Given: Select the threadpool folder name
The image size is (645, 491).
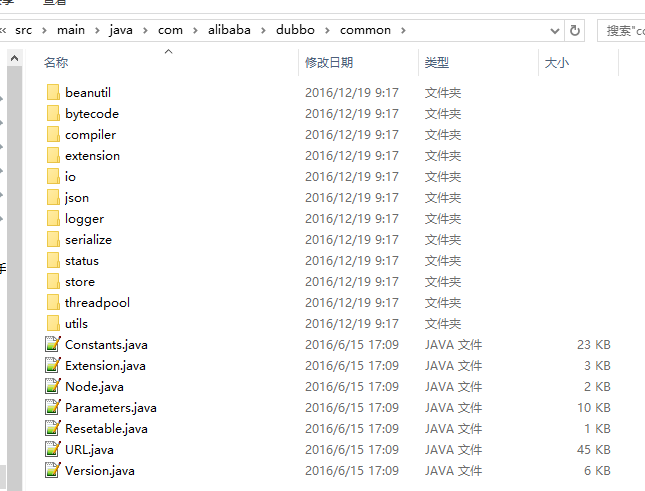Looking at the screenshot, I should pos(97,303).
